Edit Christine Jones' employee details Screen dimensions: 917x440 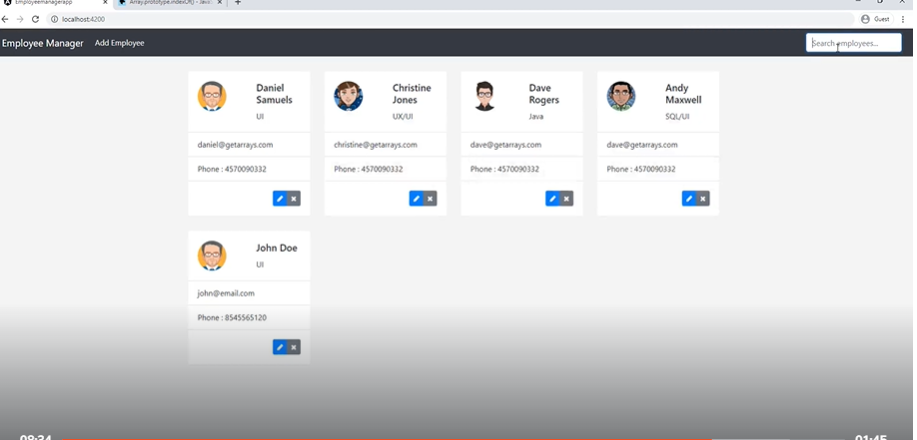415,199
